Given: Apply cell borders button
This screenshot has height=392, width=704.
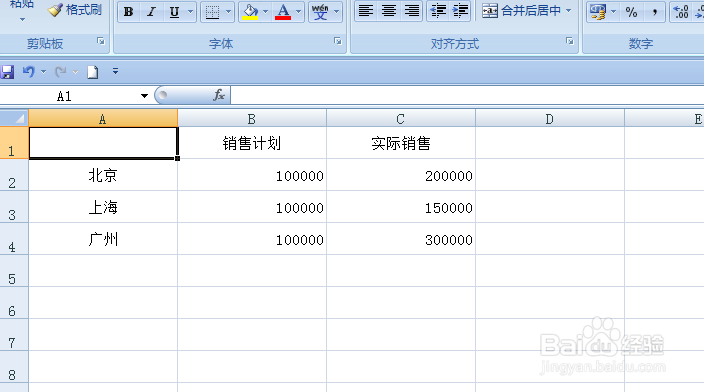Looking at the screenshot, I should point(212,12).
